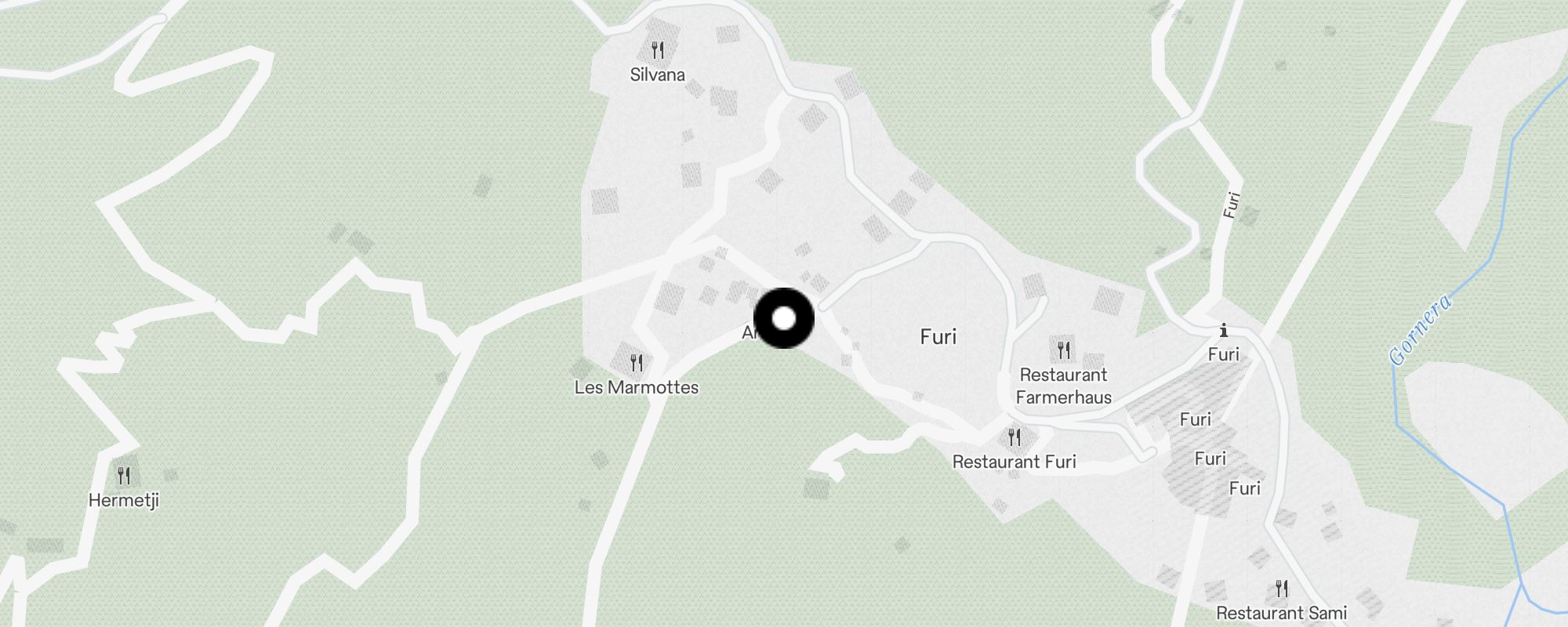Image resolution: width=1568 pixels, height=627 pixels.
Task: Click the Restaurant Sami fork-knife icon
Action: tap(1281, 588)
